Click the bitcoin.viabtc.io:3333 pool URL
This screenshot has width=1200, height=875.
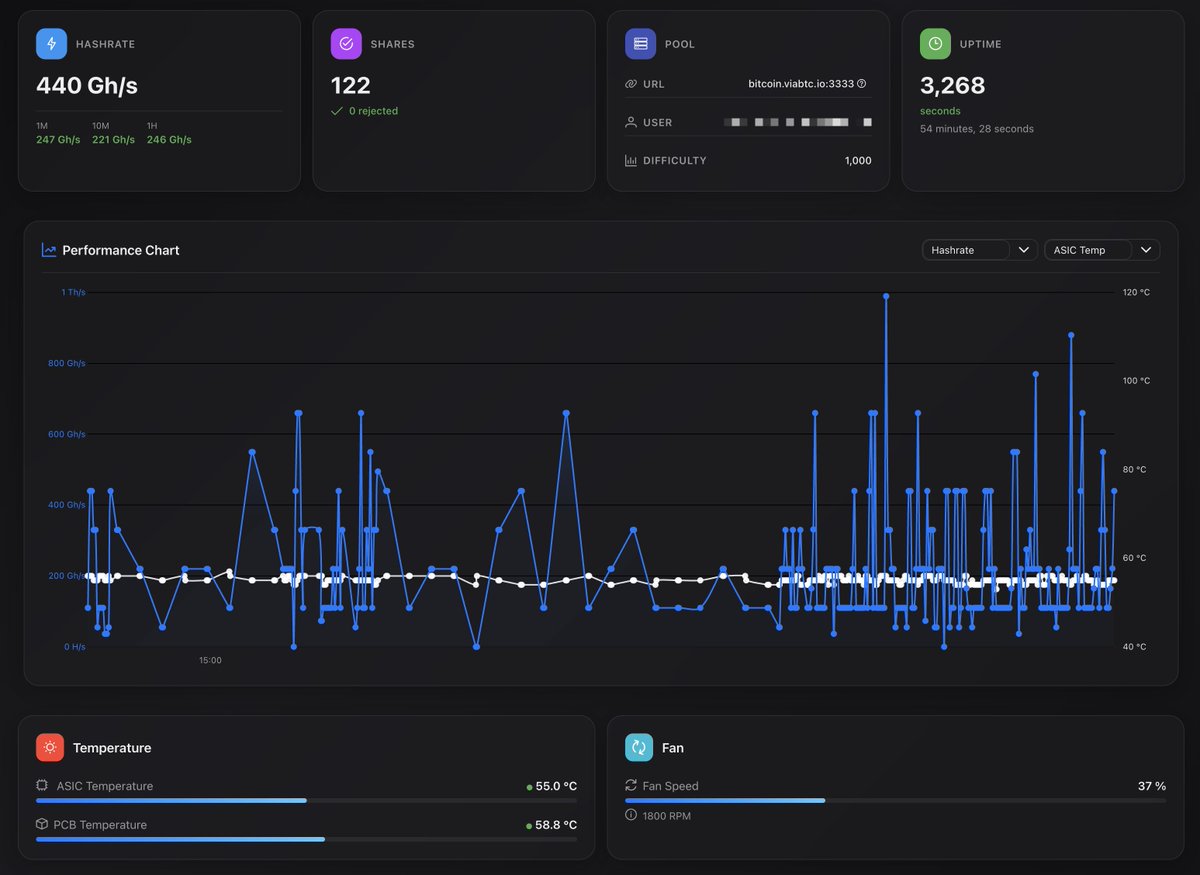[x=801, y=84]
